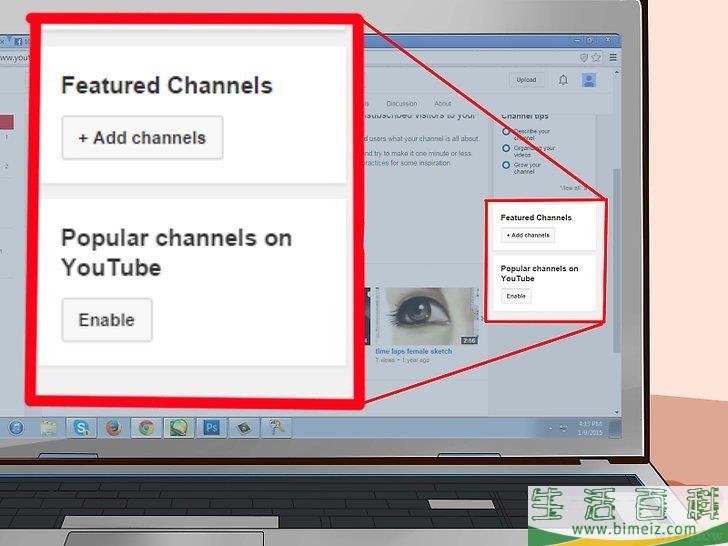Open the browser hamburger menu

pyautogui.click(x=613, y=57)
